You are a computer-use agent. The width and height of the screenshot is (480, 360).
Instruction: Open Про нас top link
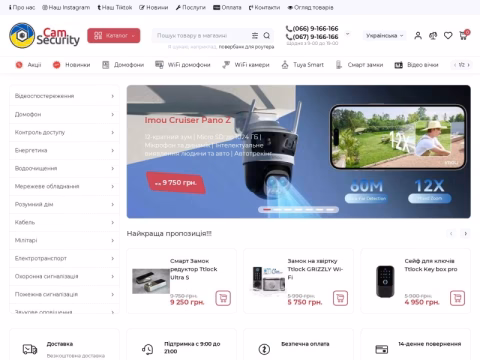tap(22, 7)
